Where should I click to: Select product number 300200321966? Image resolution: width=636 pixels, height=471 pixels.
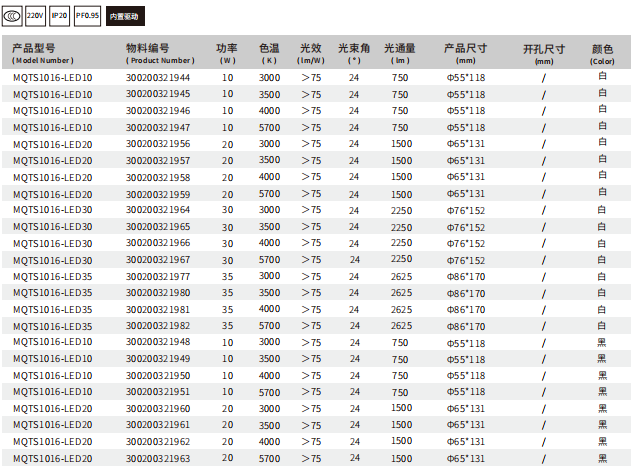click(x=158, y=243)
